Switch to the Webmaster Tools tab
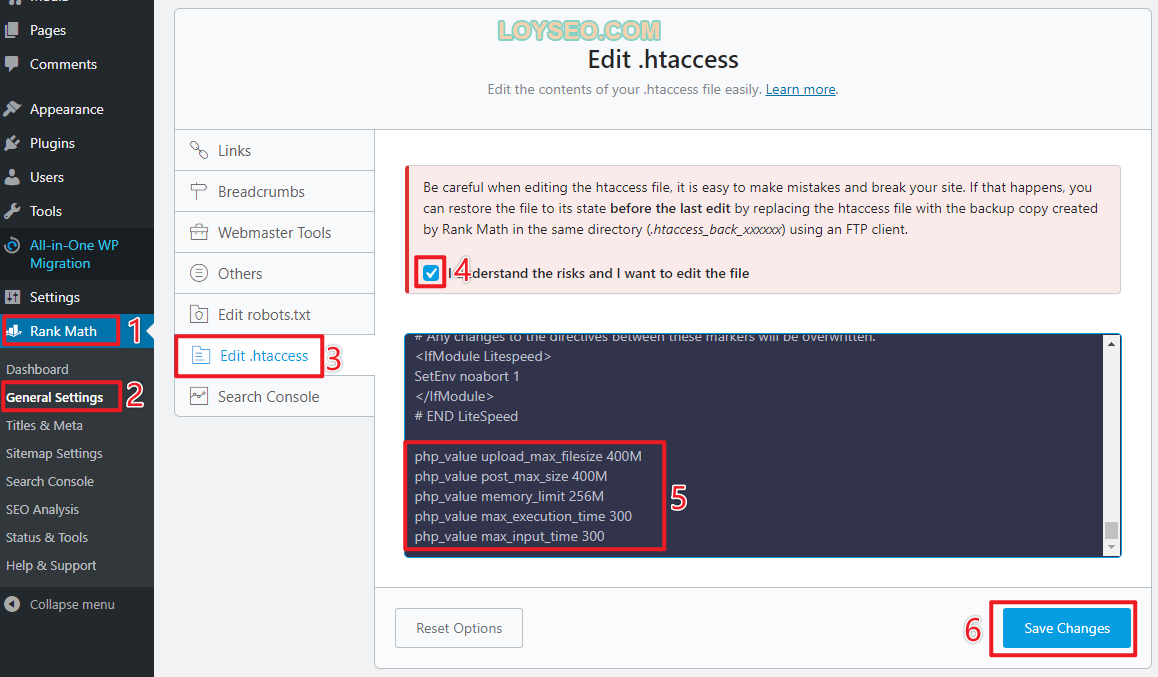Viewport: 1158px width, 677px height. point(275,233)
